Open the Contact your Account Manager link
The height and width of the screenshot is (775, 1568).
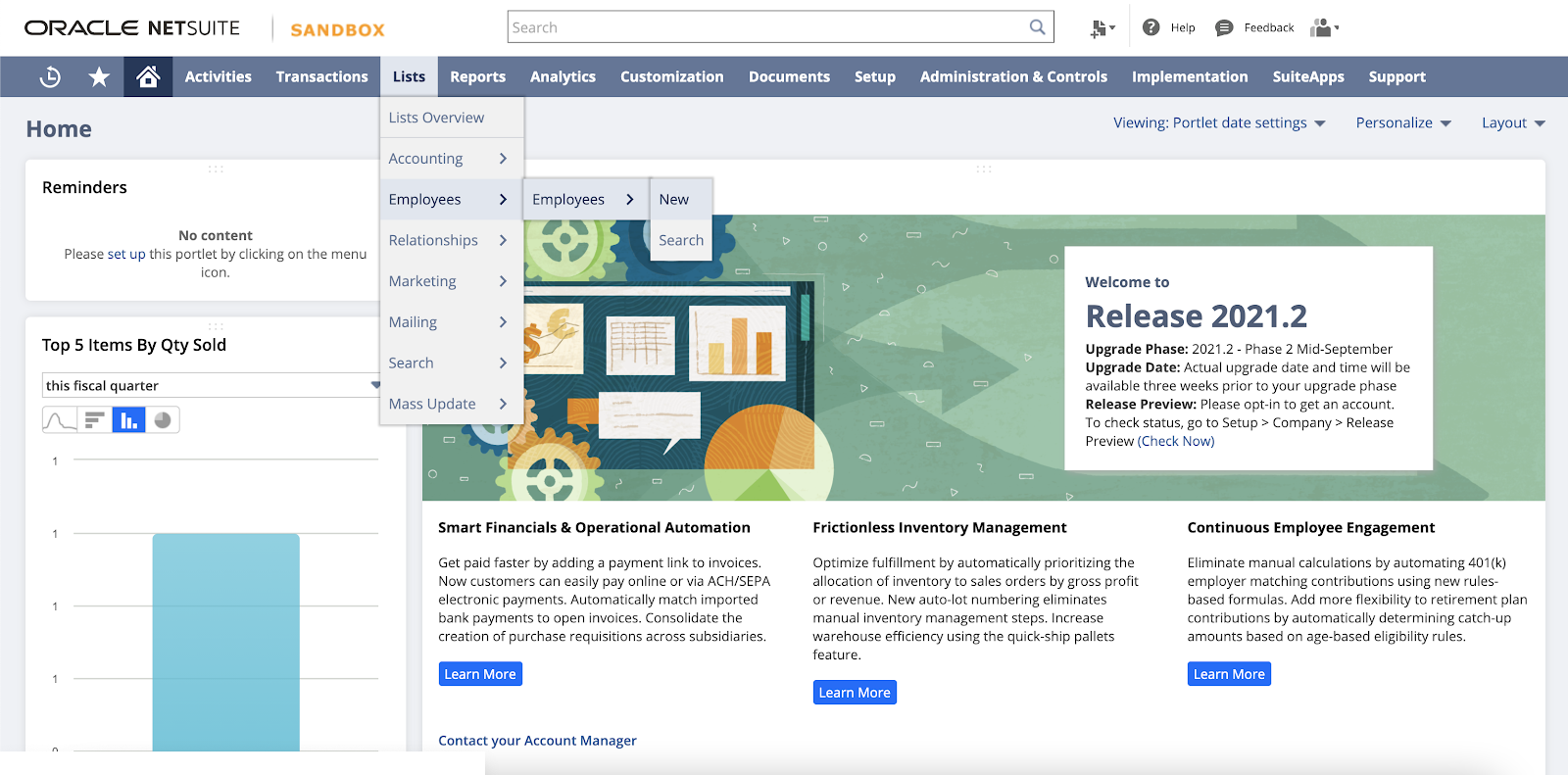point(537,741)
